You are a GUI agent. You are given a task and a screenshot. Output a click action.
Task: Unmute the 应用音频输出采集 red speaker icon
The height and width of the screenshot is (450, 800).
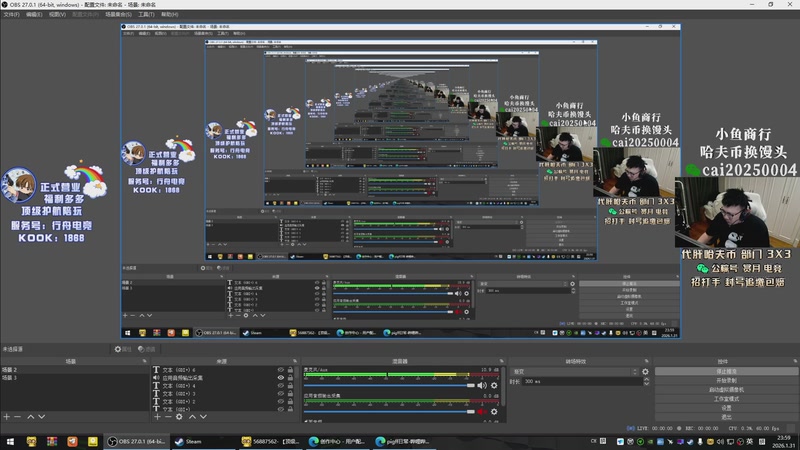[482, 411]
